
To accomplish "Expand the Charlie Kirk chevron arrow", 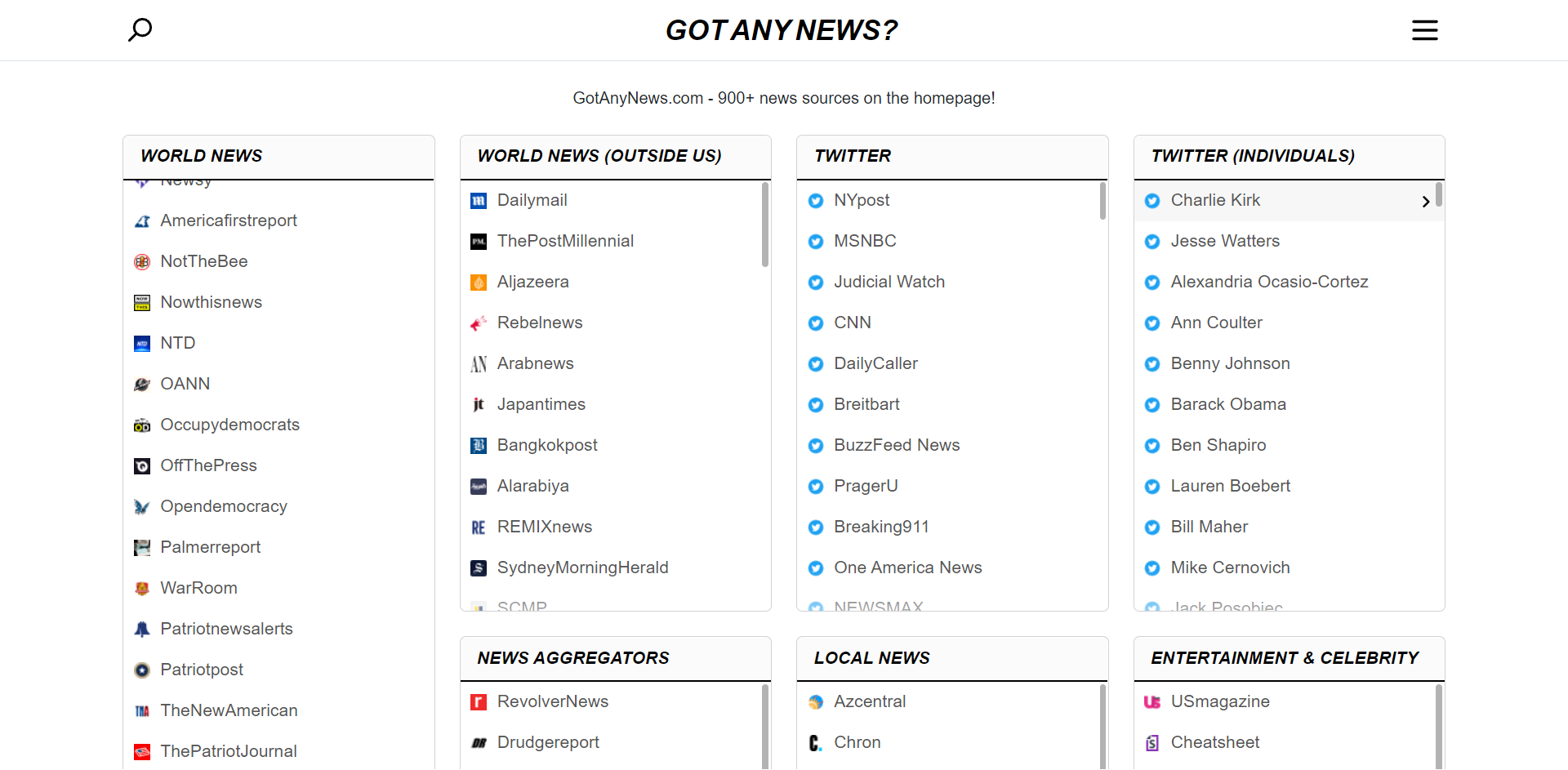I will pyautogui.click(x=1426, y=201).
